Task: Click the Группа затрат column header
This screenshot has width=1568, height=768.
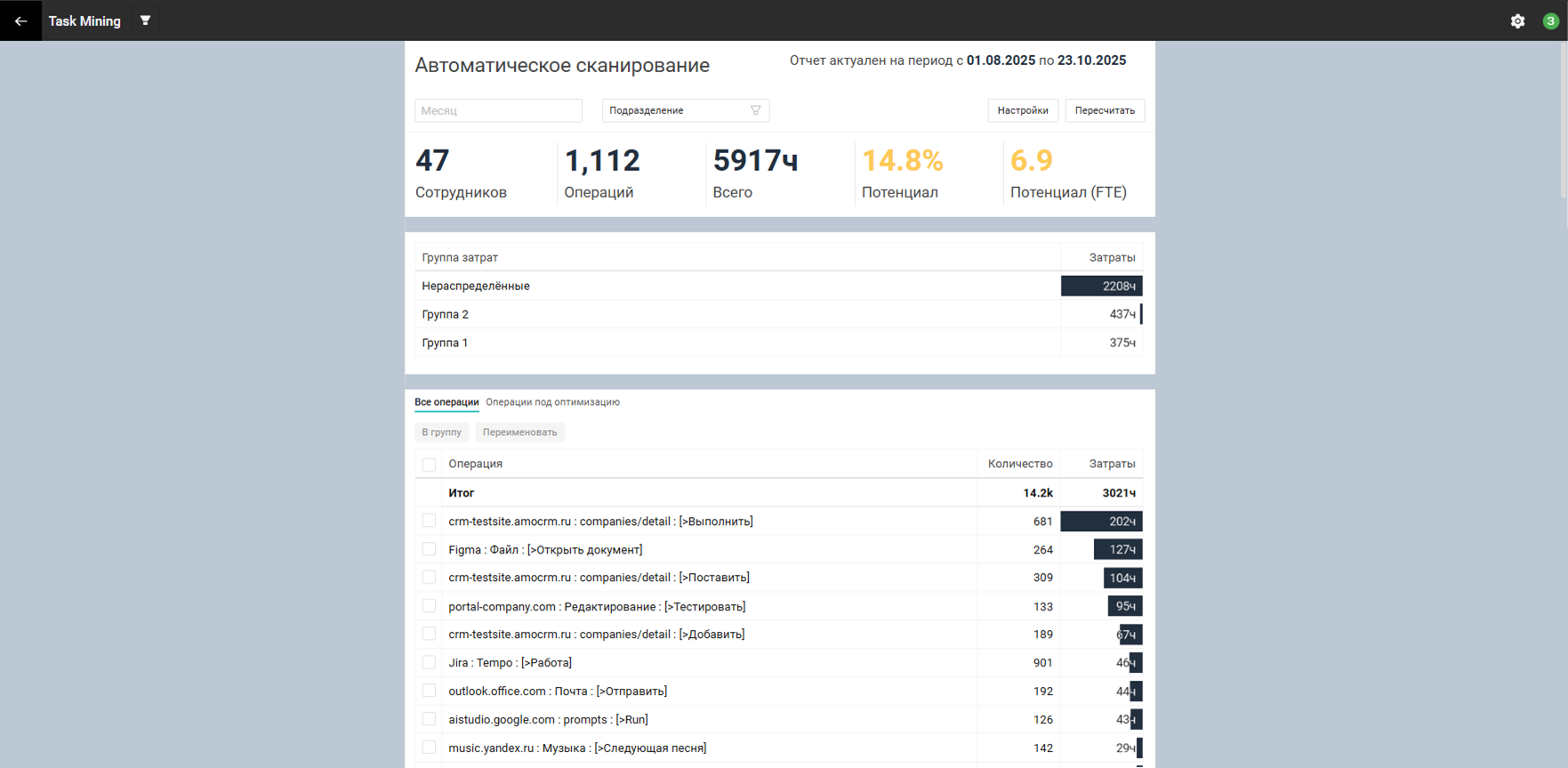Action: (x=460, y=257)
